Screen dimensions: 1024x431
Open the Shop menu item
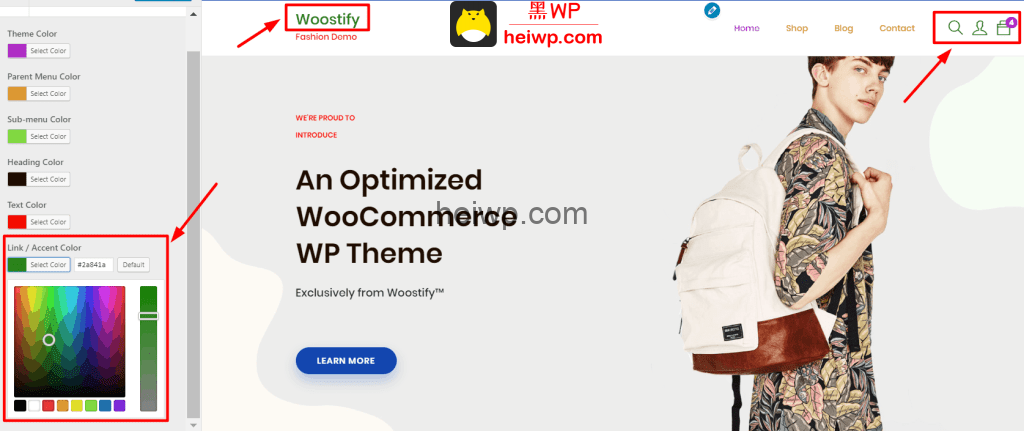coord(797,28)
